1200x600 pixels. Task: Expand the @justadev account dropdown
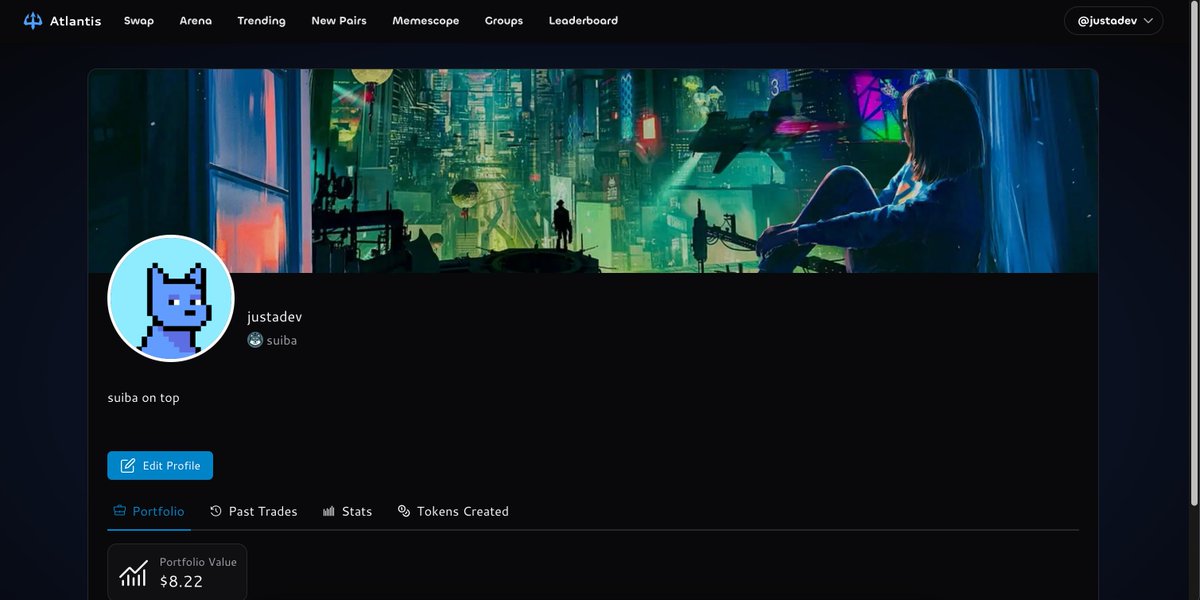tap(1113, 21)
